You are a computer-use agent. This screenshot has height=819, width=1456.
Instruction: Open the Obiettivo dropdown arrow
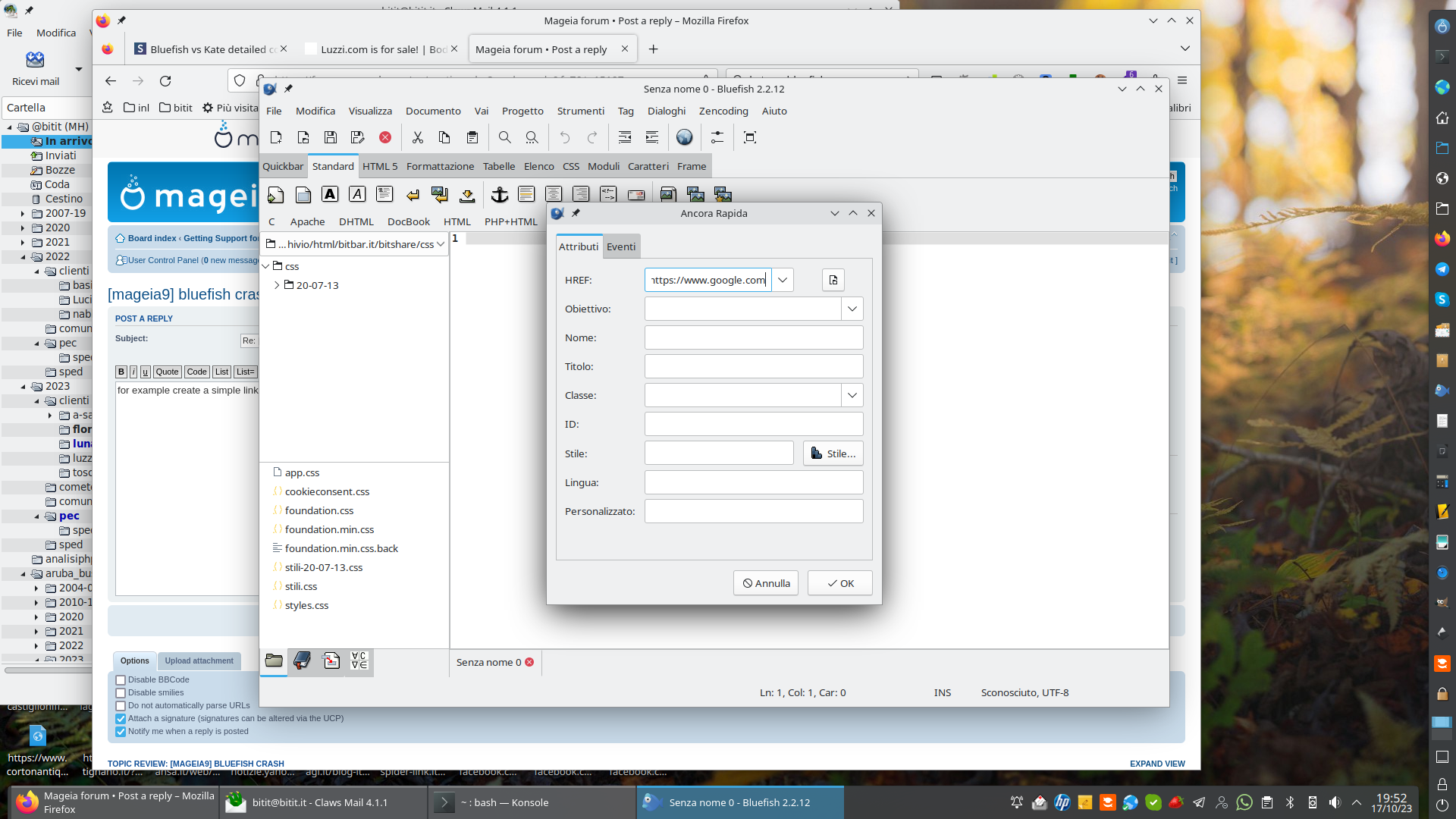pos(852,309)
